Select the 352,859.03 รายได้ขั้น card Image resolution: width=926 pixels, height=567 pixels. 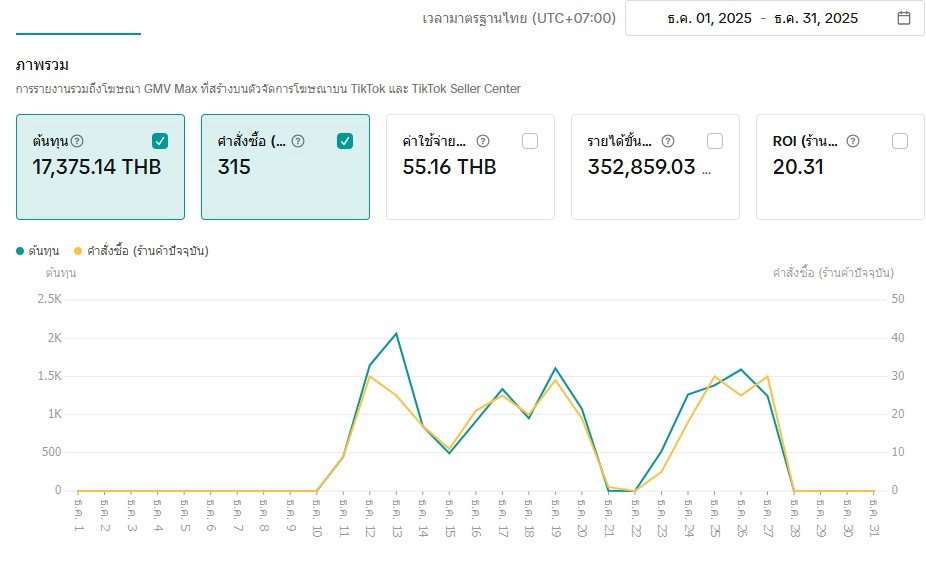(x=655, y=180)
